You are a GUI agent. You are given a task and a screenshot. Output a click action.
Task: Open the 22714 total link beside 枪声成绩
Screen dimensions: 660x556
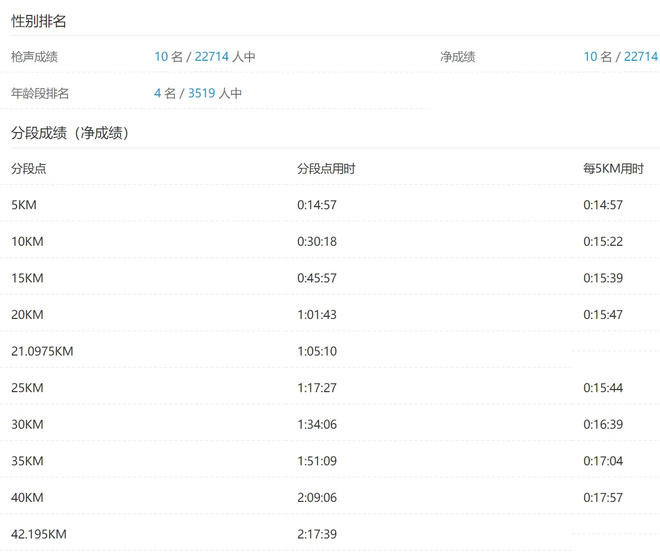[x=211, y=57]
